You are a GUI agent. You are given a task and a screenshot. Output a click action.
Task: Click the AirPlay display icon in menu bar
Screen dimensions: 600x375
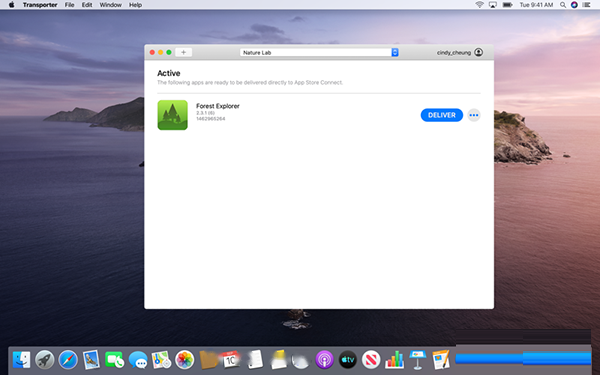493,5
